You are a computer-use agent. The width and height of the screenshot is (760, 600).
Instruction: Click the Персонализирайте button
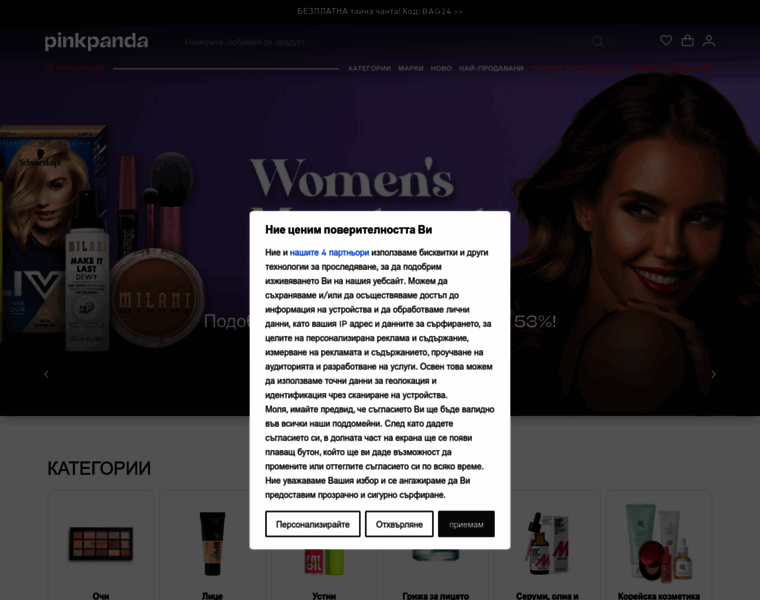[x=313, y=524]
